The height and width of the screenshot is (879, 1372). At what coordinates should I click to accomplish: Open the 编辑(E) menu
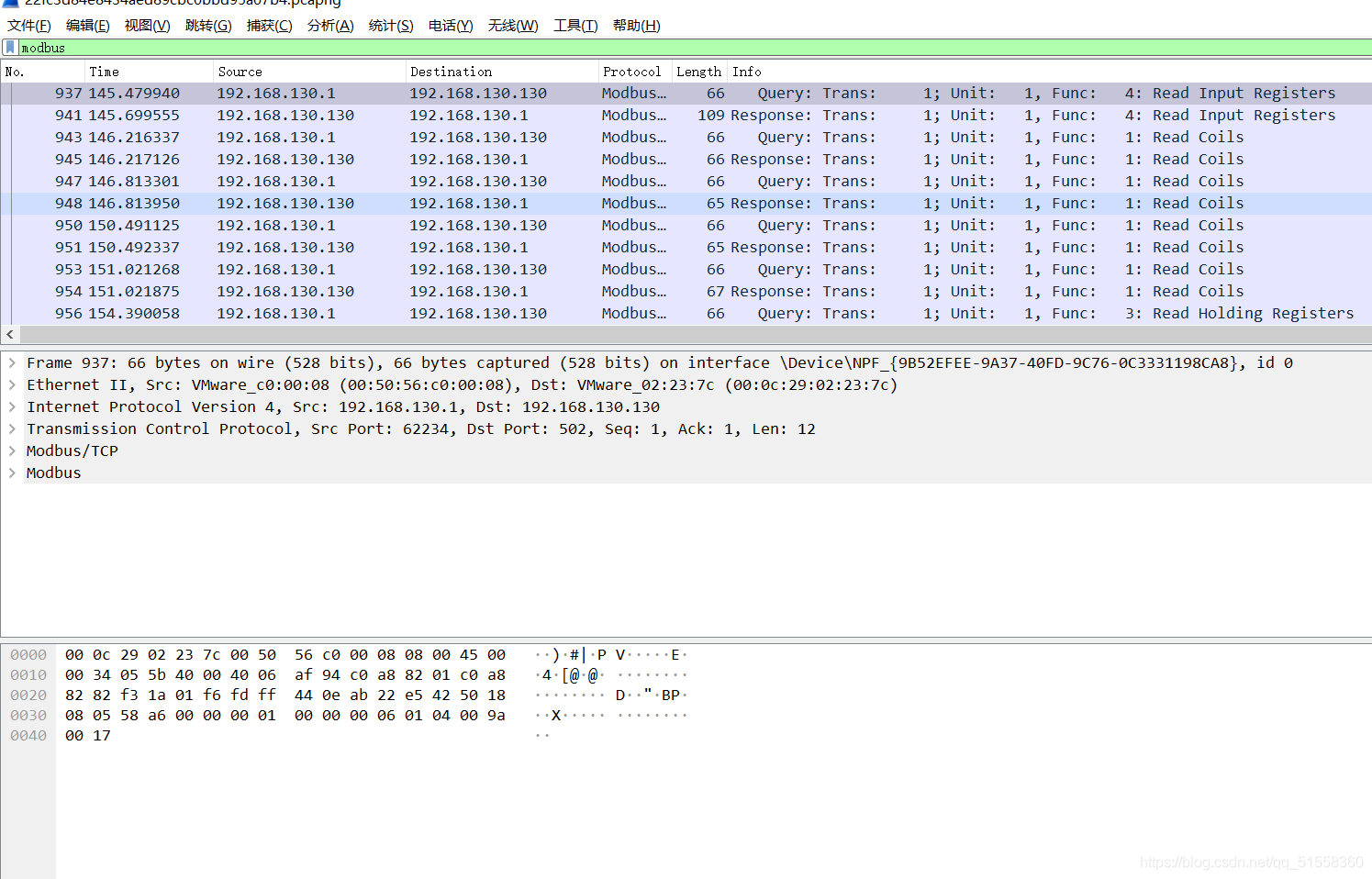88,26
